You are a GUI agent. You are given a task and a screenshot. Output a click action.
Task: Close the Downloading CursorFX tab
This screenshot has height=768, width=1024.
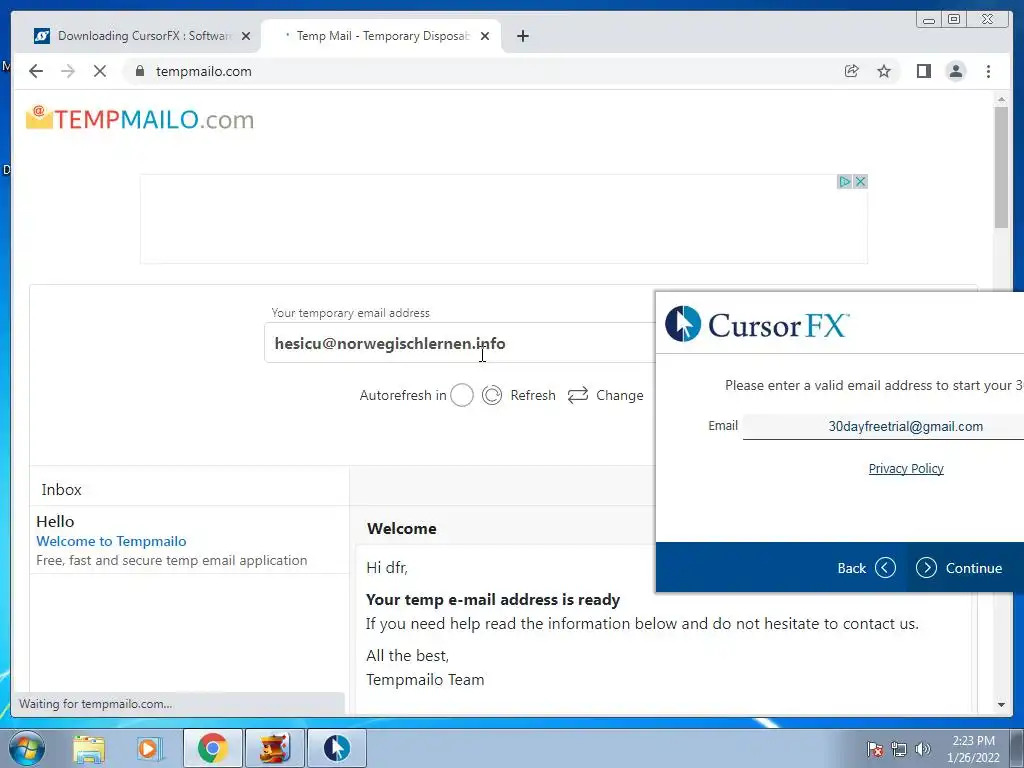[x=246, y=36]
